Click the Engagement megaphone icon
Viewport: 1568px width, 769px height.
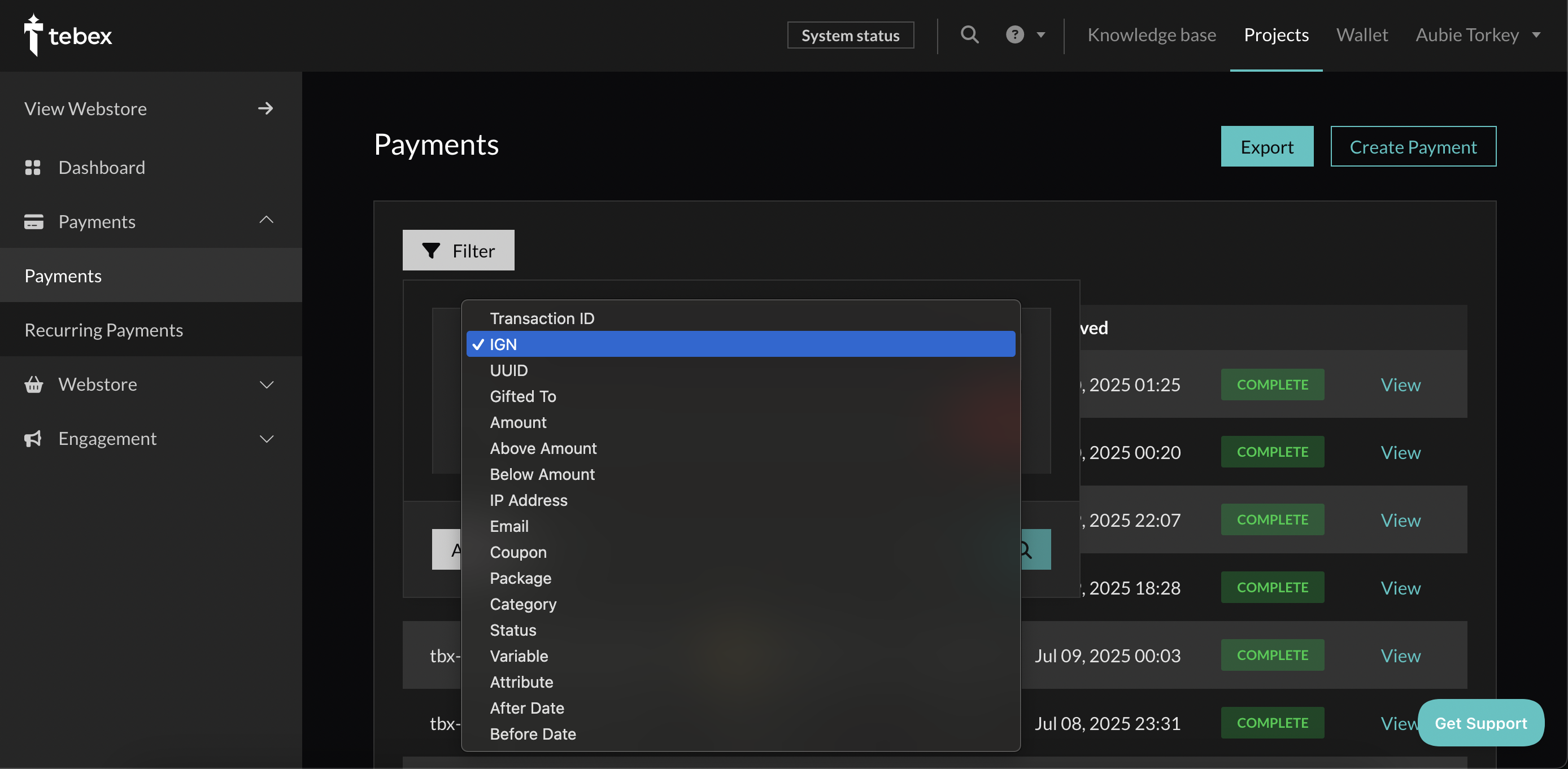[33, 439]
